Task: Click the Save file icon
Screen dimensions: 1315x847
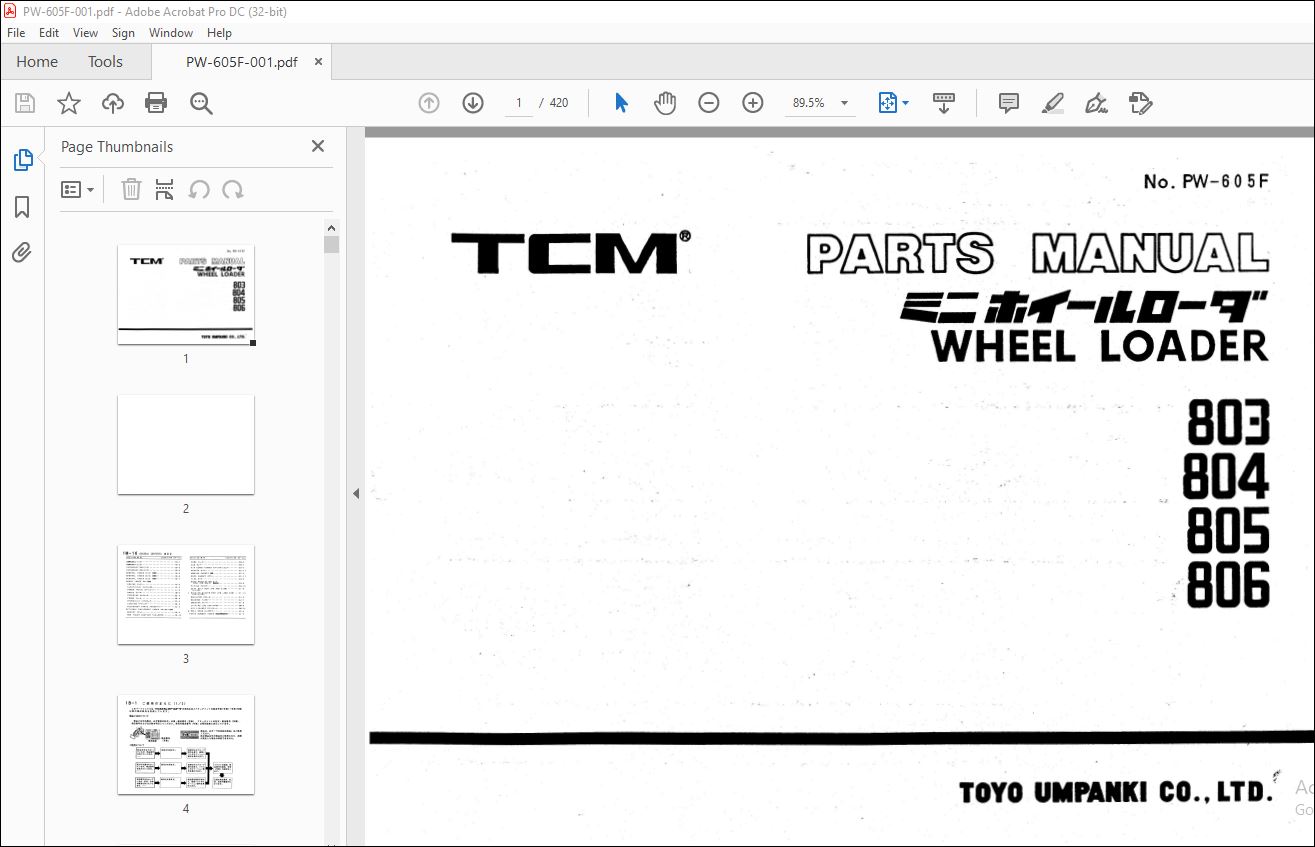Action: (25, 103)
